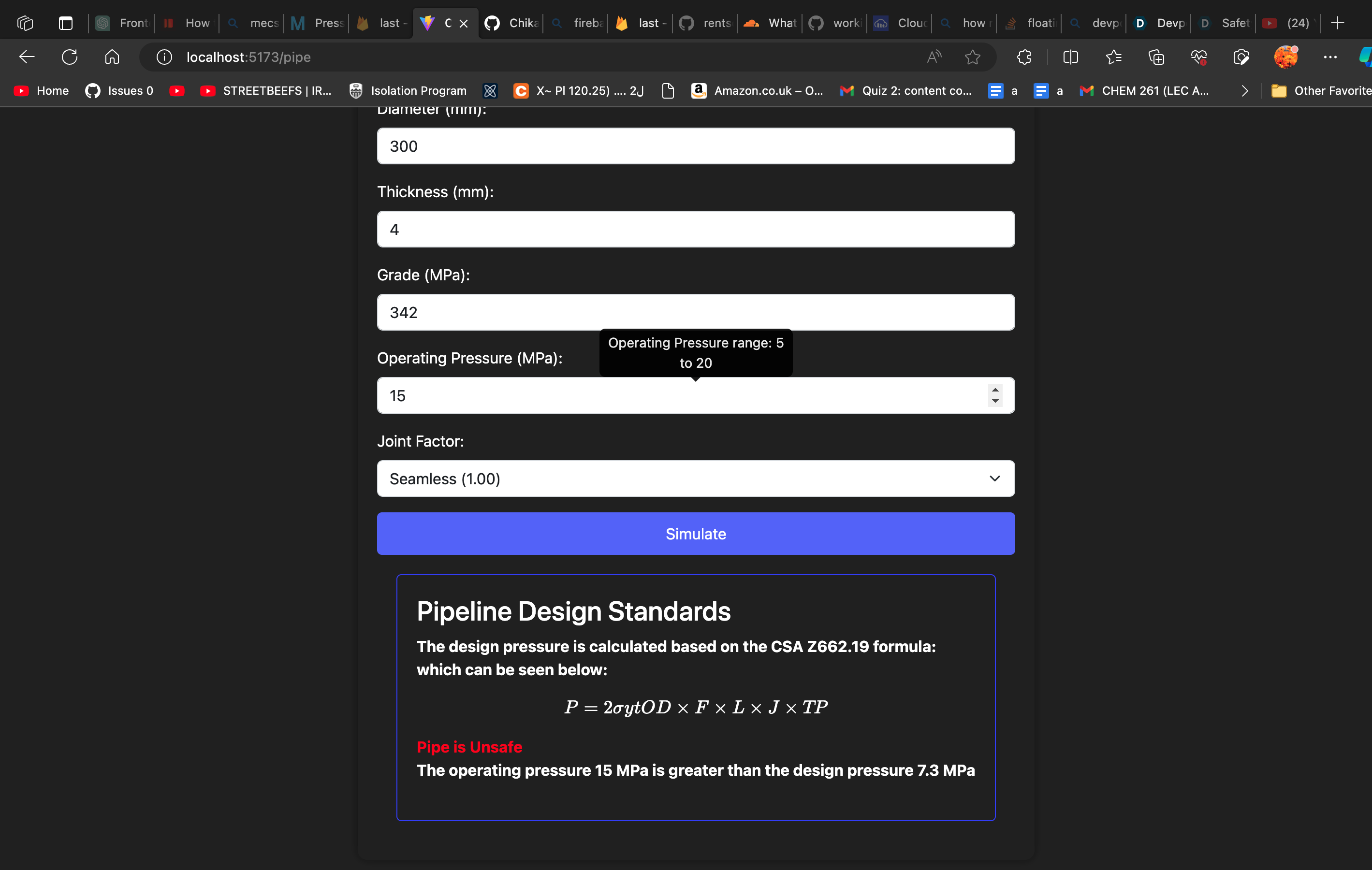Open the Collections icon
1372x870 pixels.
(x=1156, y=57)
